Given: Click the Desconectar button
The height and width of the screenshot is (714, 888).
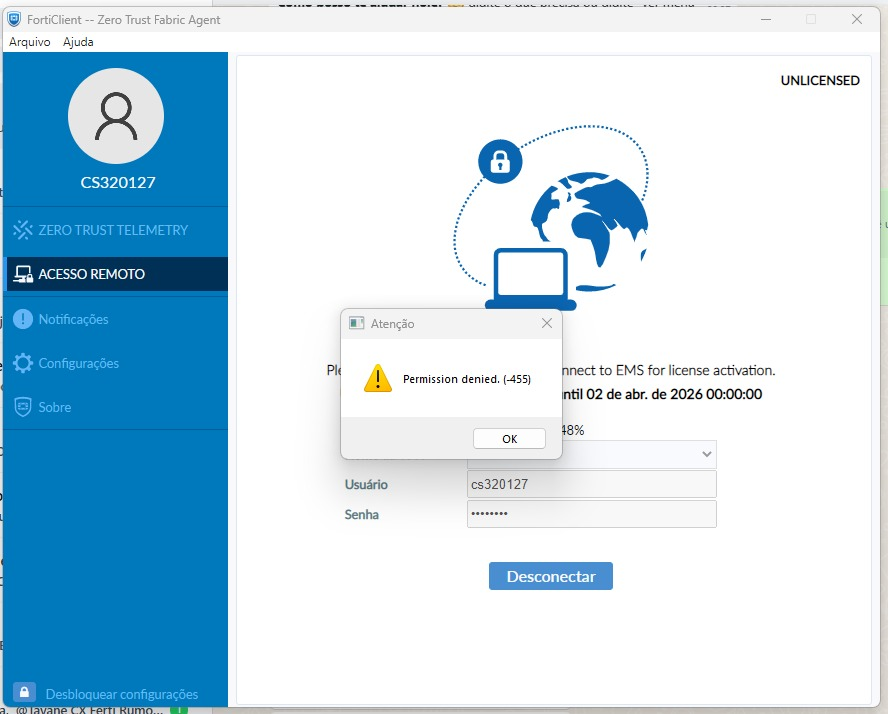Looking at the screenshot, I should [550, 576].
